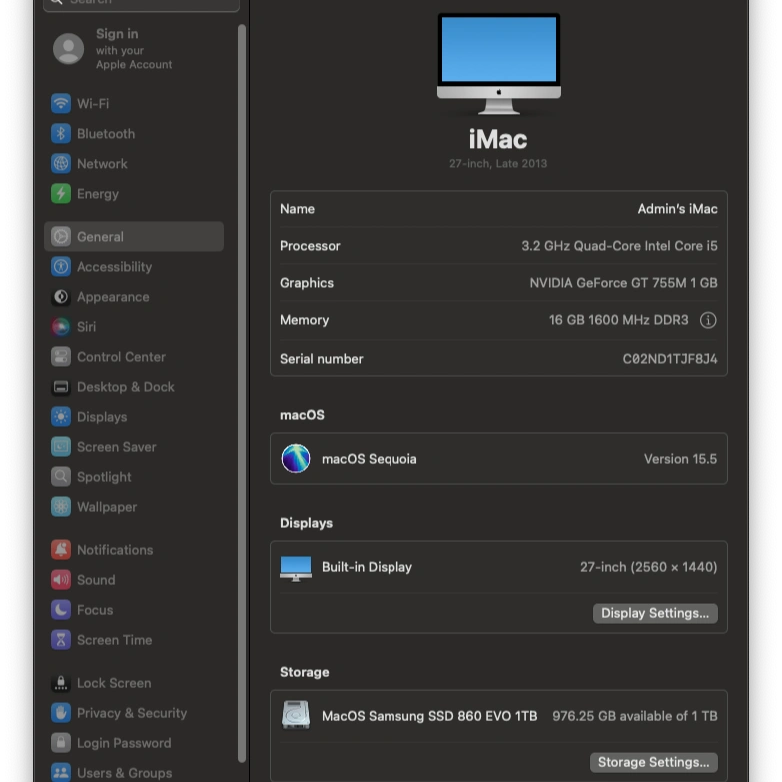Click "27-inch (2560 × 1440)" text

[x=648, y=567]
